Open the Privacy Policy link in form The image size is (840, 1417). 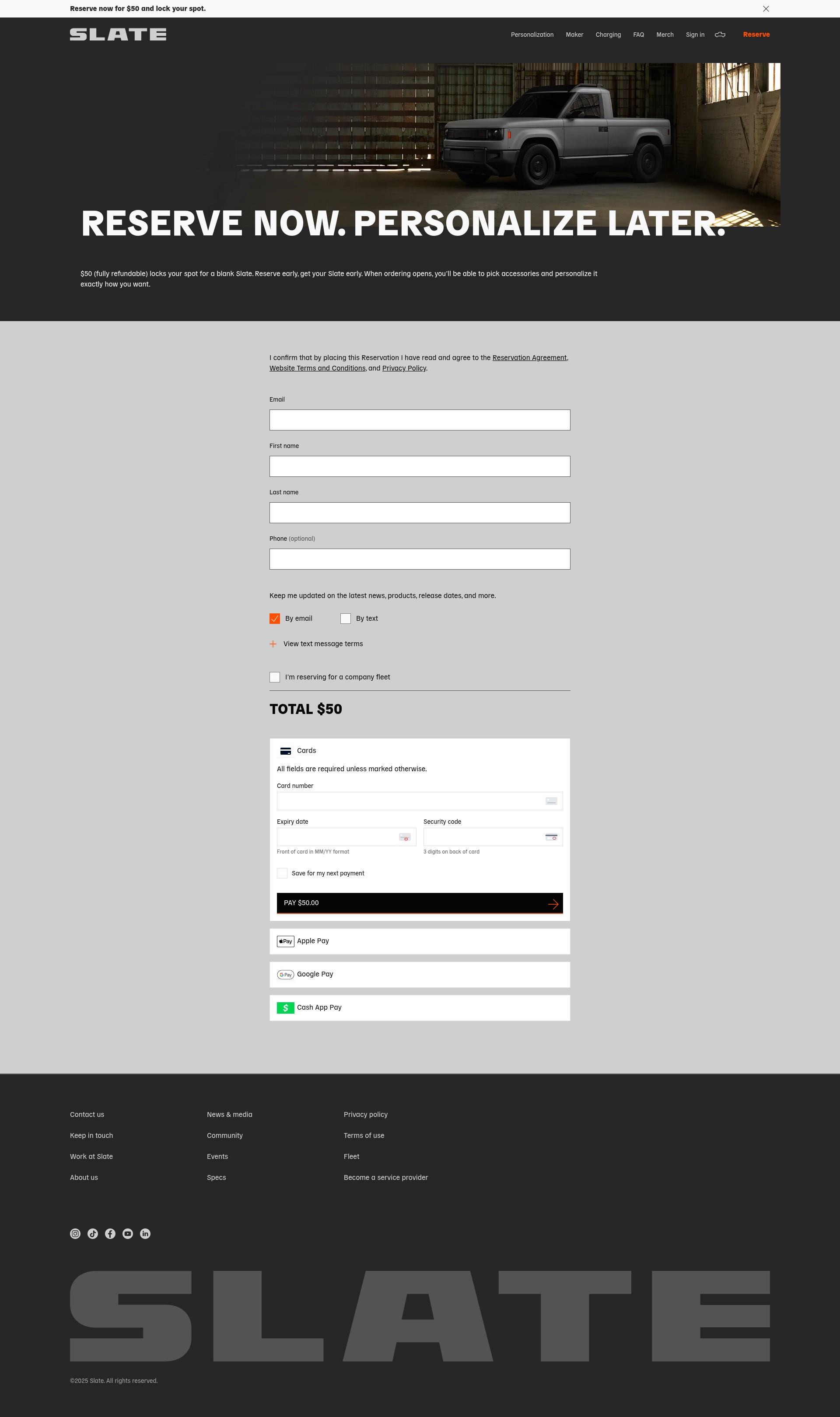point(404,368)
